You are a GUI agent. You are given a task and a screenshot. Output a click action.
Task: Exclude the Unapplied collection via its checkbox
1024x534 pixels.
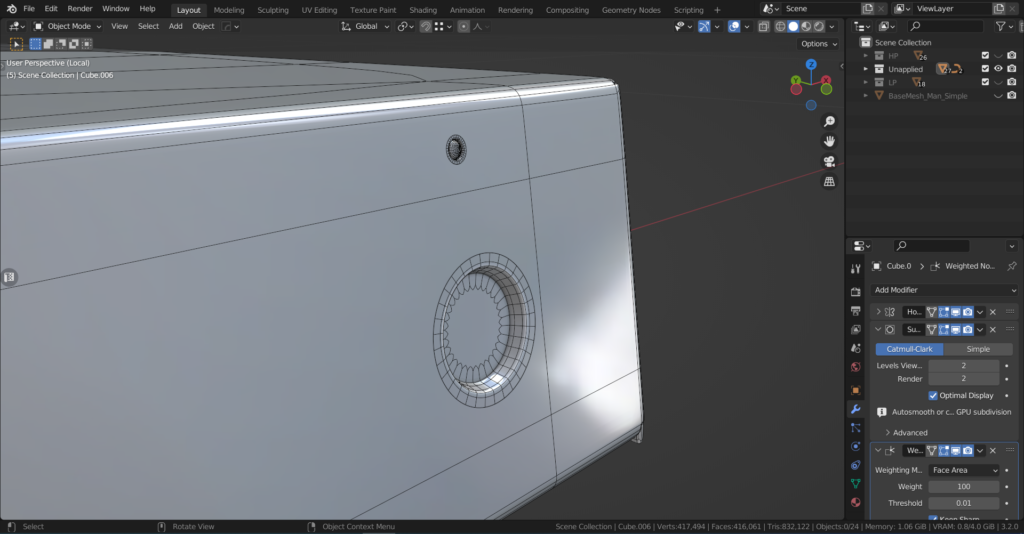tap(985, 69)
